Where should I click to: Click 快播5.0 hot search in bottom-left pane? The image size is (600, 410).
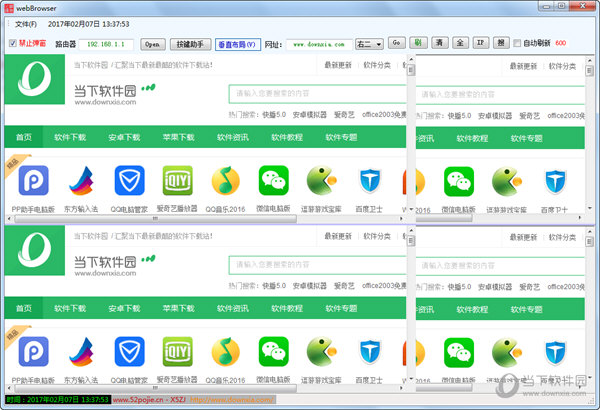click(x=274, y=286)
